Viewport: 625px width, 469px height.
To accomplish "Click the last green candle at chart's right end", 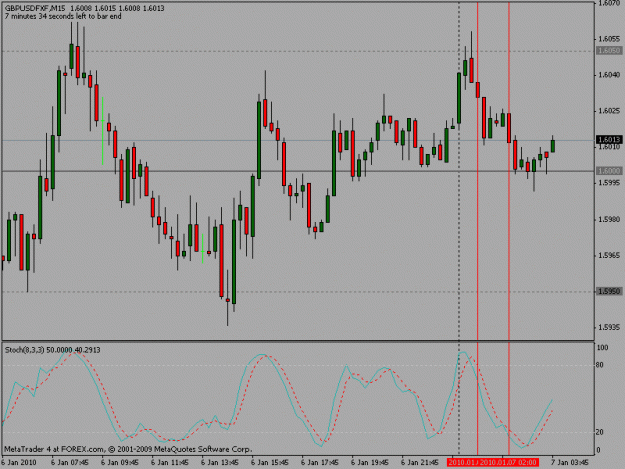I will pyautogui.click(x=552, y=145).
